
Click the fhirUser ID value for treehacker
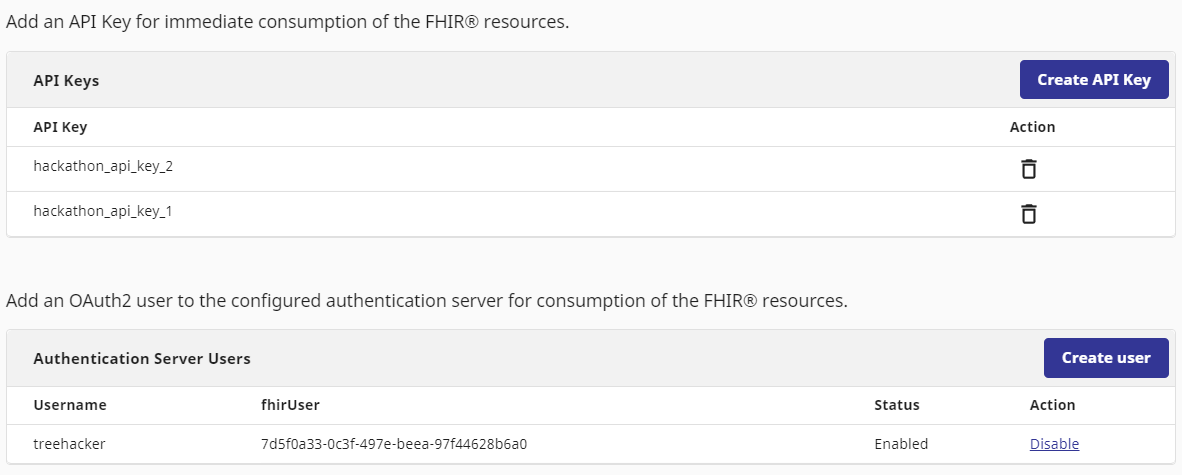tap(393, 444)
